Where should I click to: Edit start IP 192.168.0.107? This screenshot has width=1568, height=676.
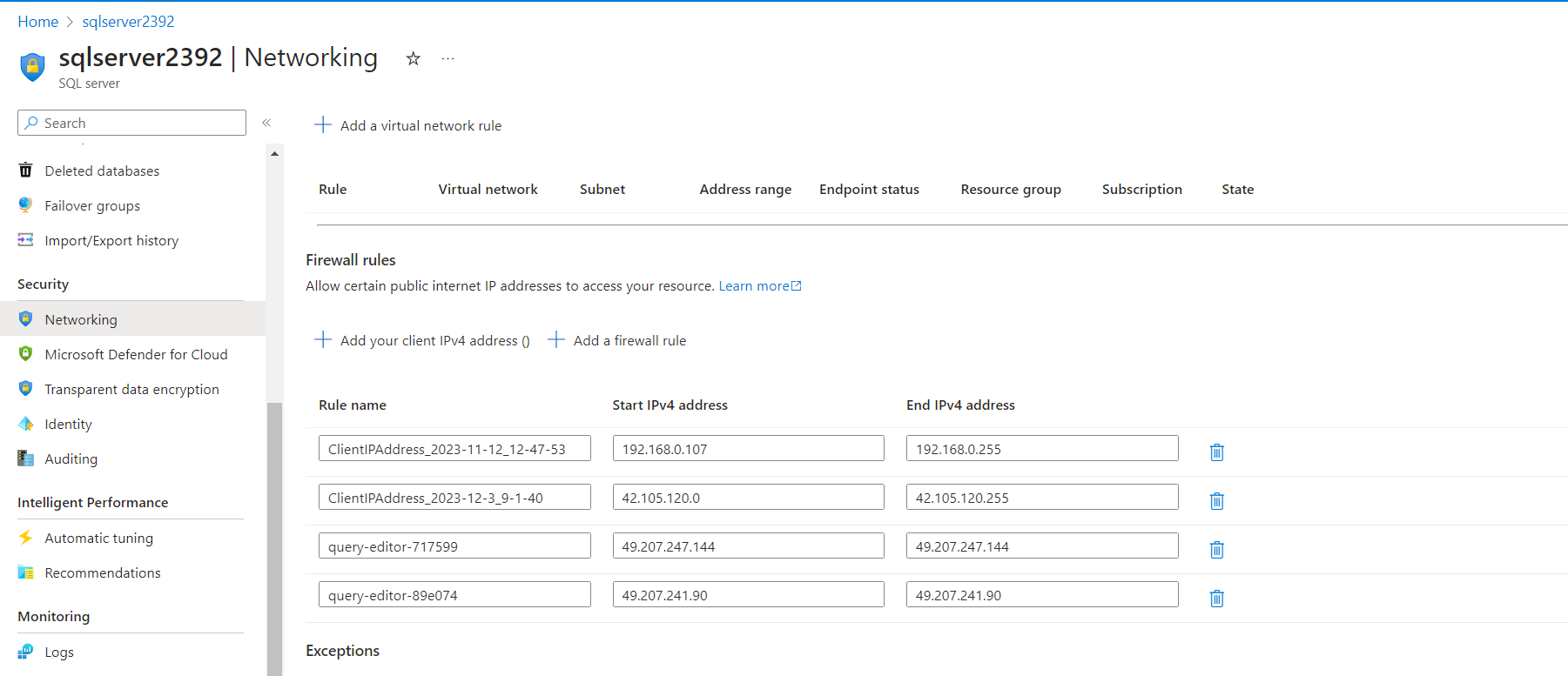click(749, 449)
